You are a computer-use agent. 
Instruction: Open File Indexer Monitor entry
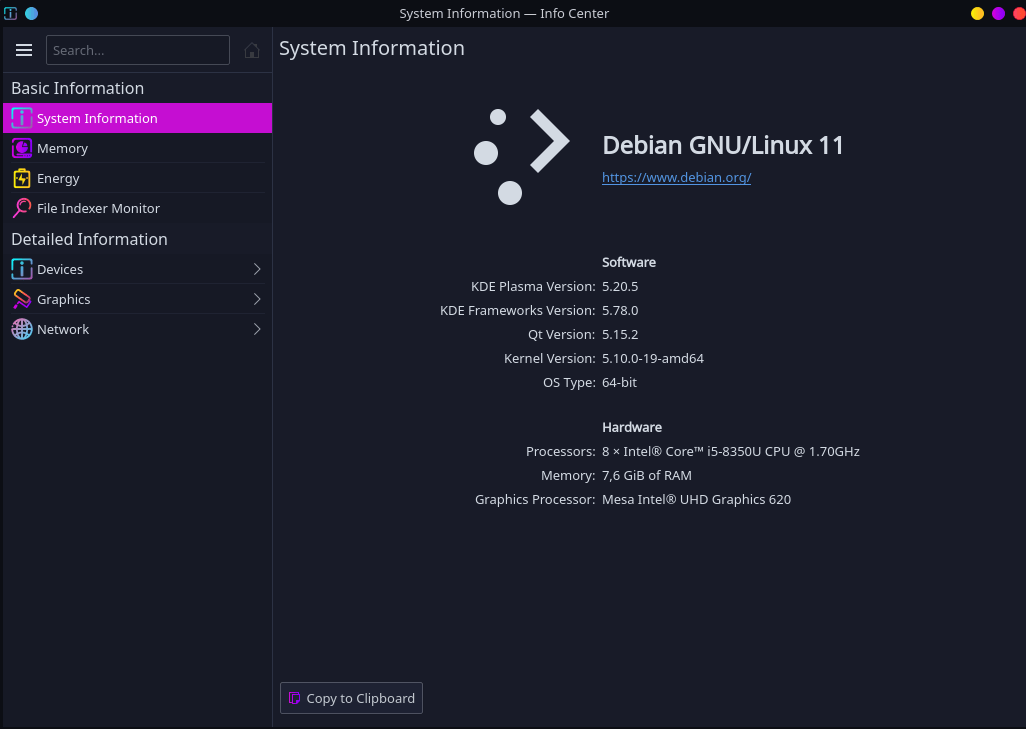click(x=137, y=208)
